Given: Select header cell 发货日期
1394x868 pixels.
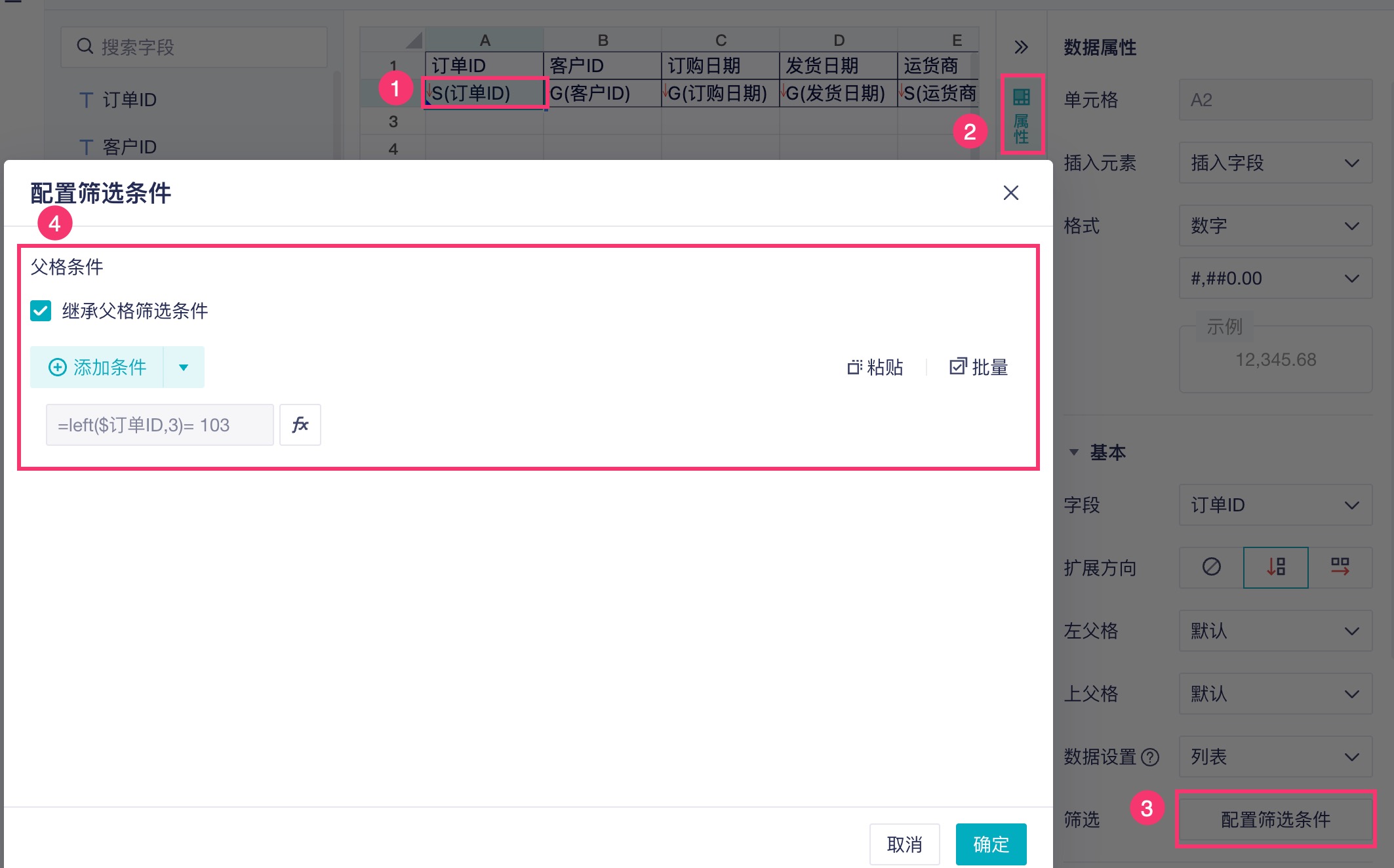Looking at the screenshot, I should pos(838,66).
